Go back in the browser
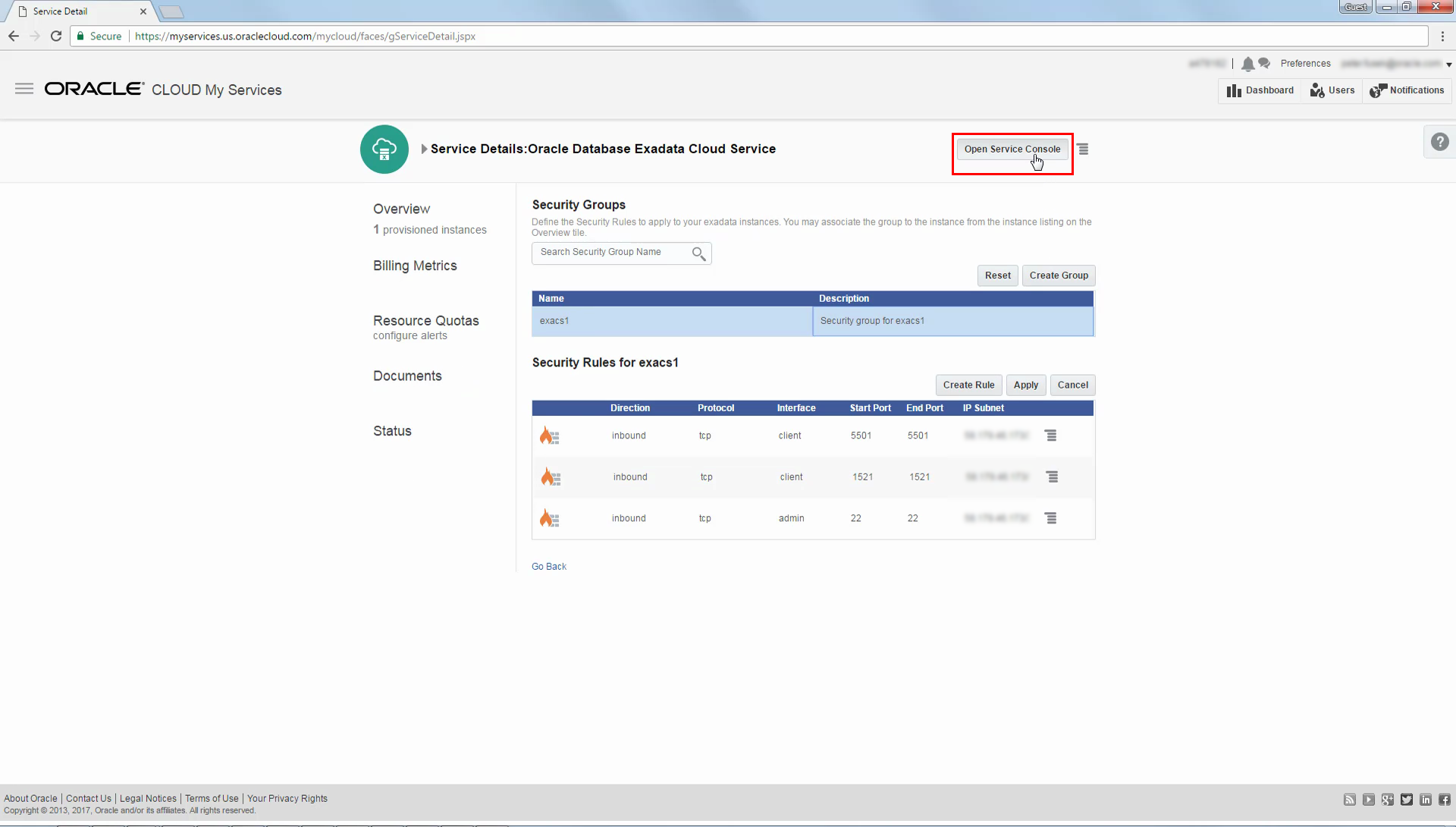The image size is (1456, 827). (x=14, y=36)
